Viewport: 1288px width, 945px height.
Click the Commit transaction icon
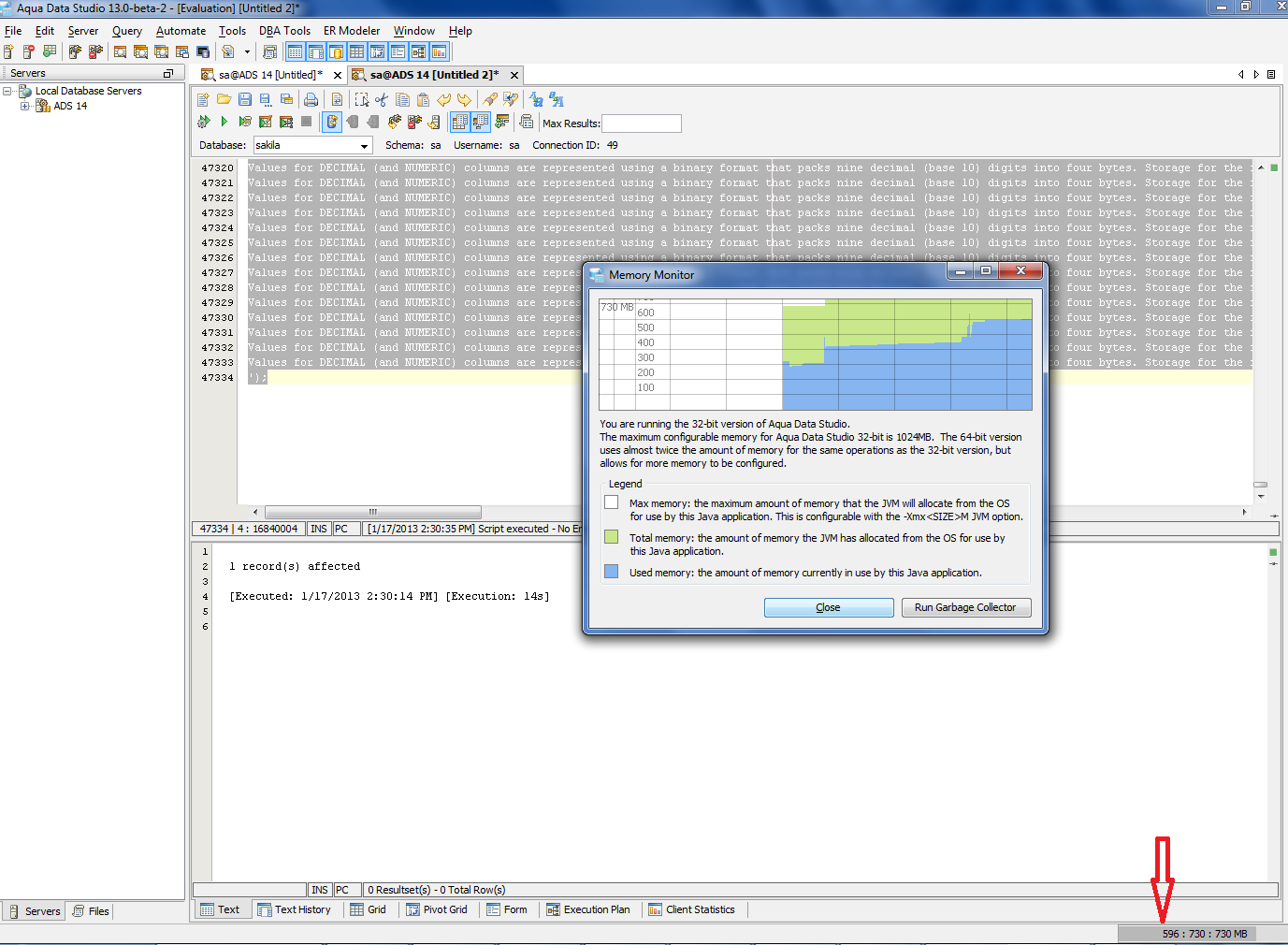coord(352,122)
